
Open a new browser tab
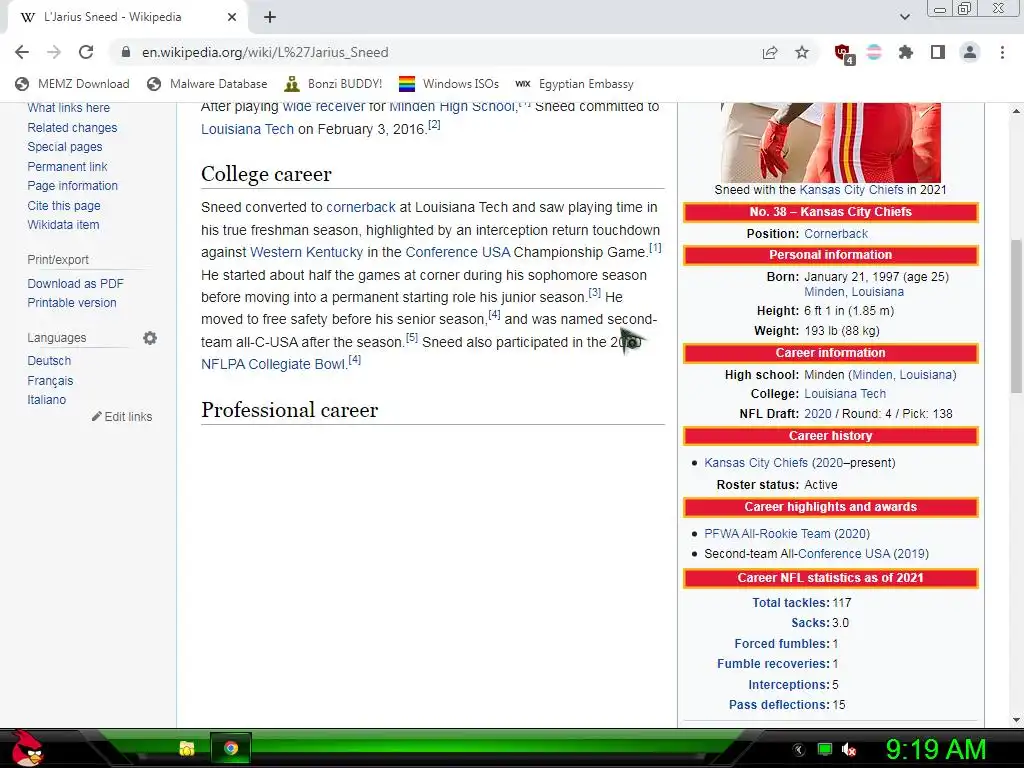click(x=270, y=17)
